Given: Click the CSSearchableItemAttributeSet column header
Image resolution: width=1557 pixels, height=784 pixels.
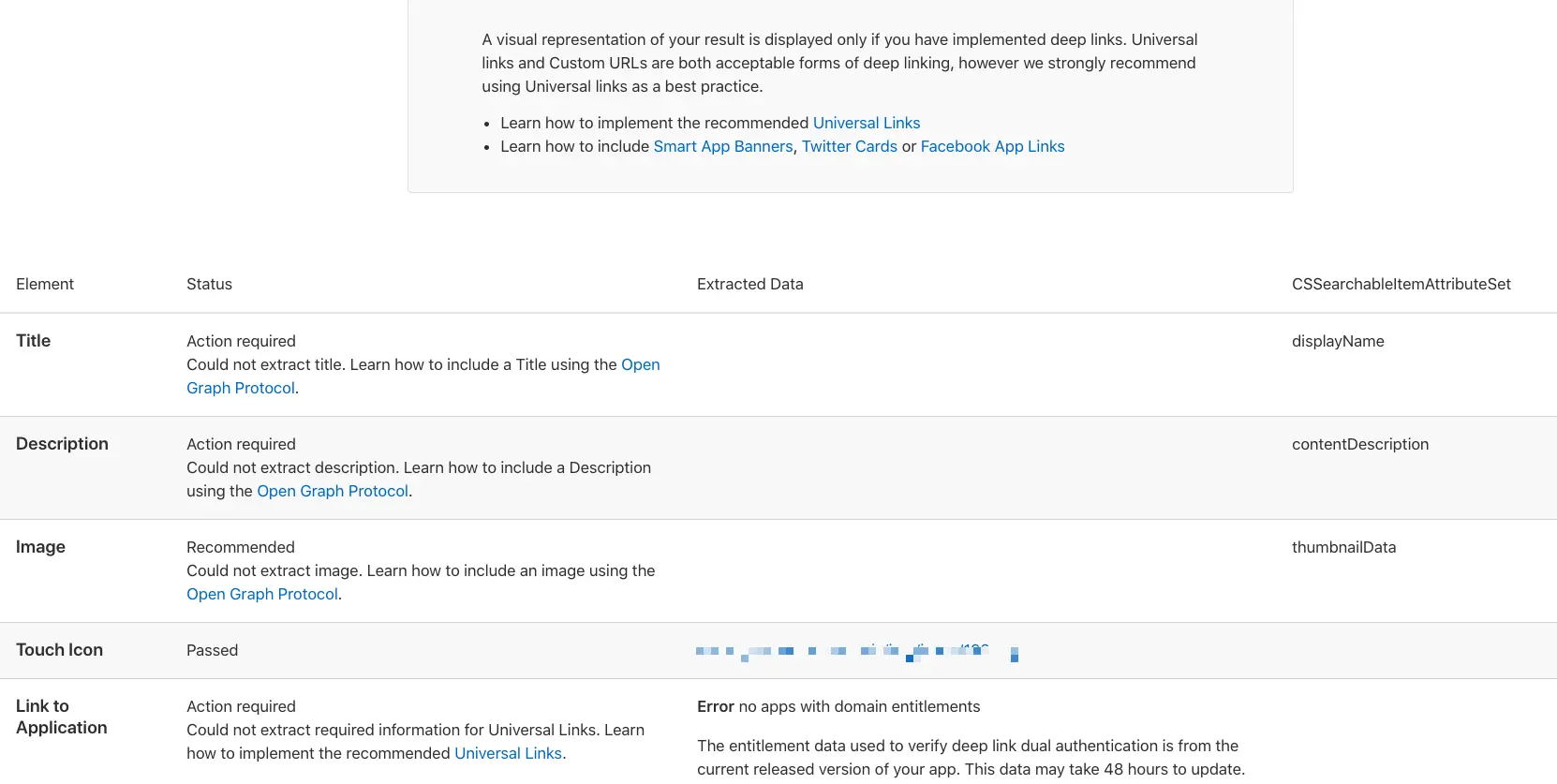Looking at the screenshot, I should [x=1401, y=284].
